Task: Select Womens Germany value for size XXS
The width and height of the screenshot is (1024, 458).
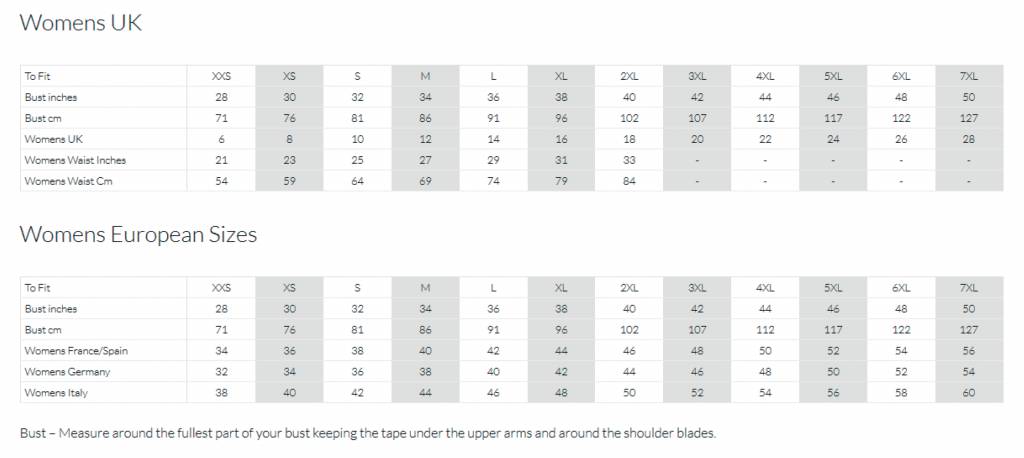Action: pos(221,372)
